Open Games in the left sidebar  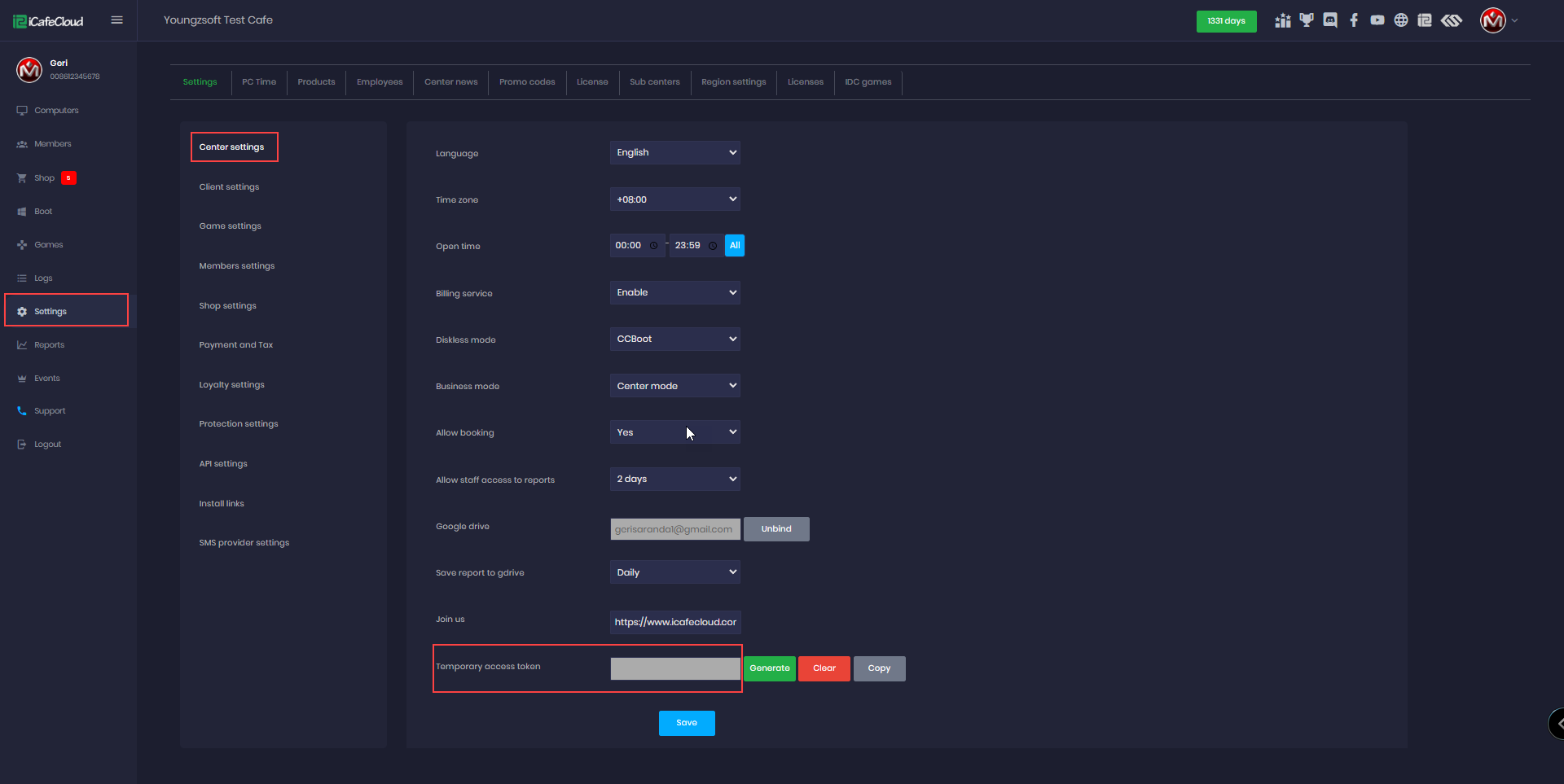click(48, 245)
